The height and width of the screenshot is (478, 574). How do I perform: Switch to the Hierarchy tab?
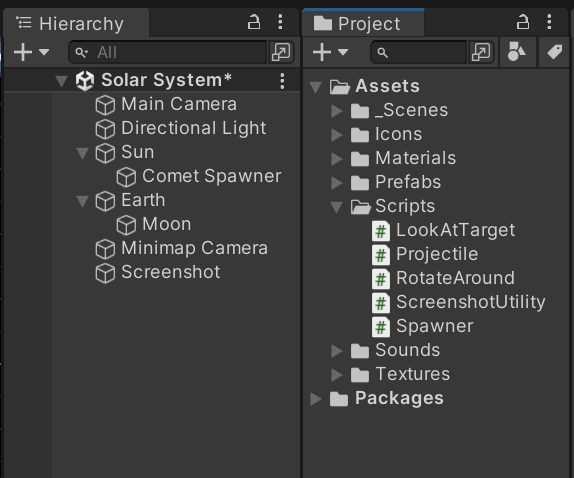point(76,23)
